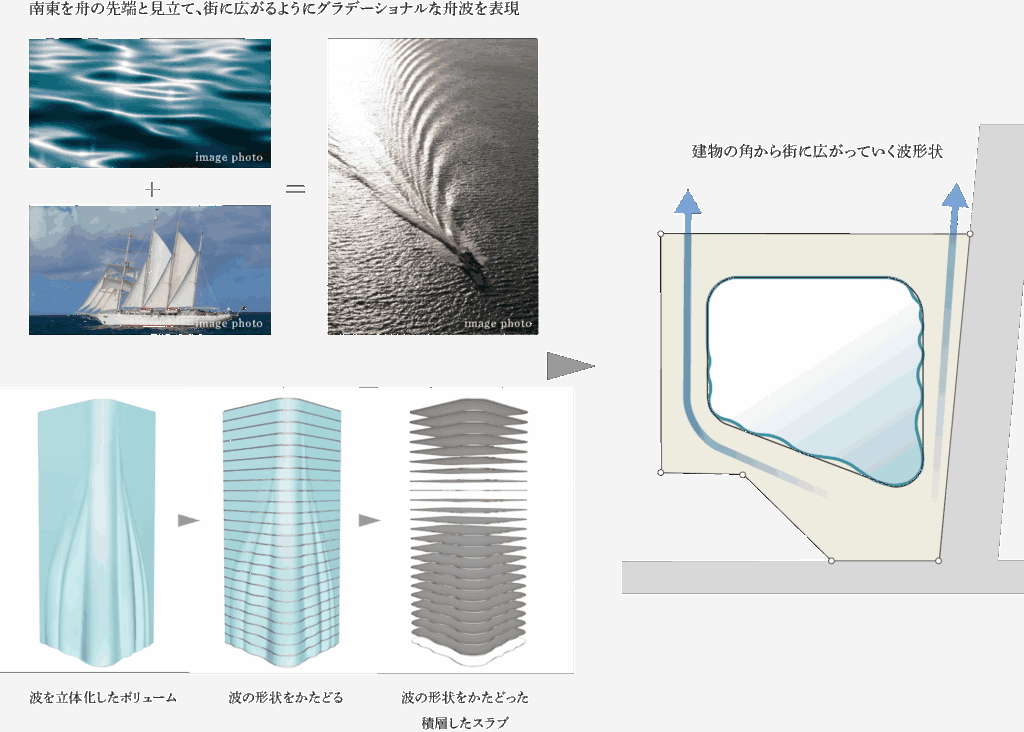Click the caption 建物の角から街に広がっていく波形状
This screenshot has height=732, width=1024.
click(817, 151)
